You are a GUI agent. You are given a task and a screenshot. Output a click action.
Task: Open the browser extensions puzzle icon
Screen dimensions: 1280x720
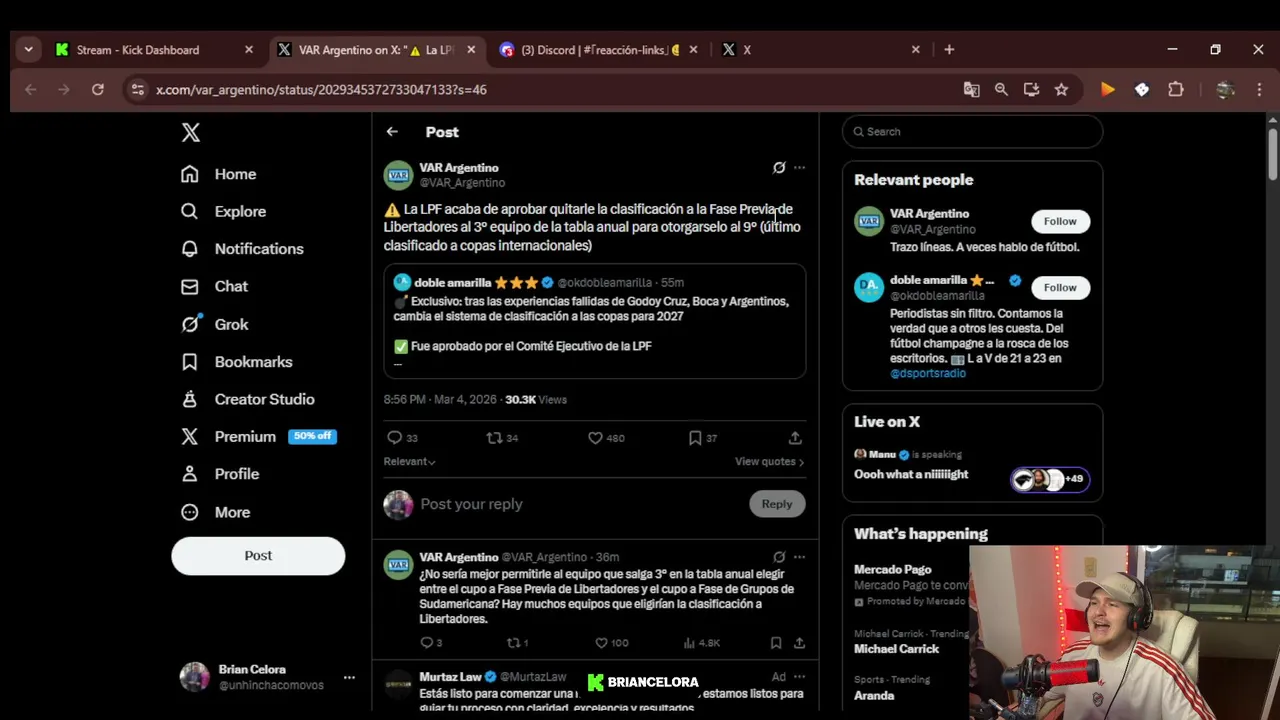coord(1176,90)
